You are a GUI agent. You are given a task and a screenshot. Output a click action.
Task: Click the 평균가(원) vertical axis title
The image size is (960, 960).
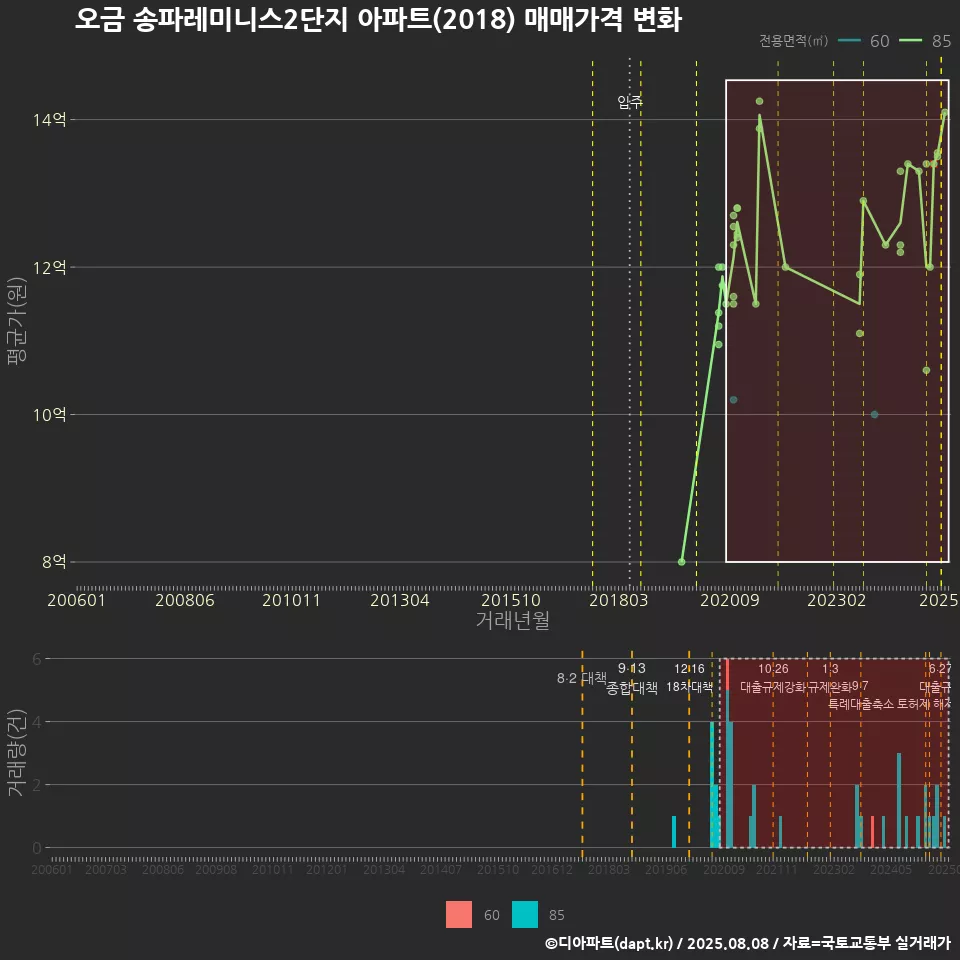tap(17, 321)
